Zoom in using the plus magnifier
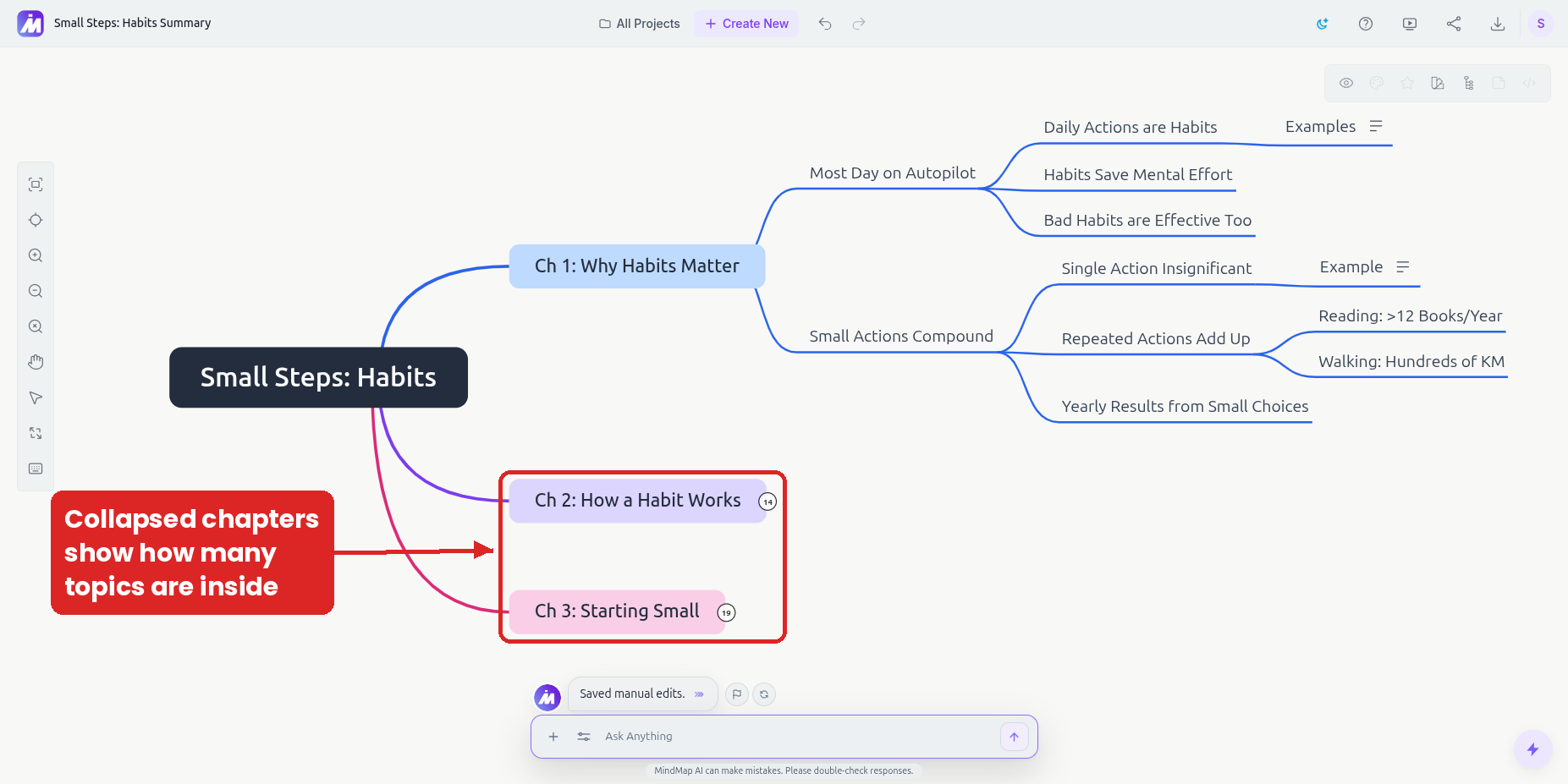1568x784 pixels. point(36,255)
